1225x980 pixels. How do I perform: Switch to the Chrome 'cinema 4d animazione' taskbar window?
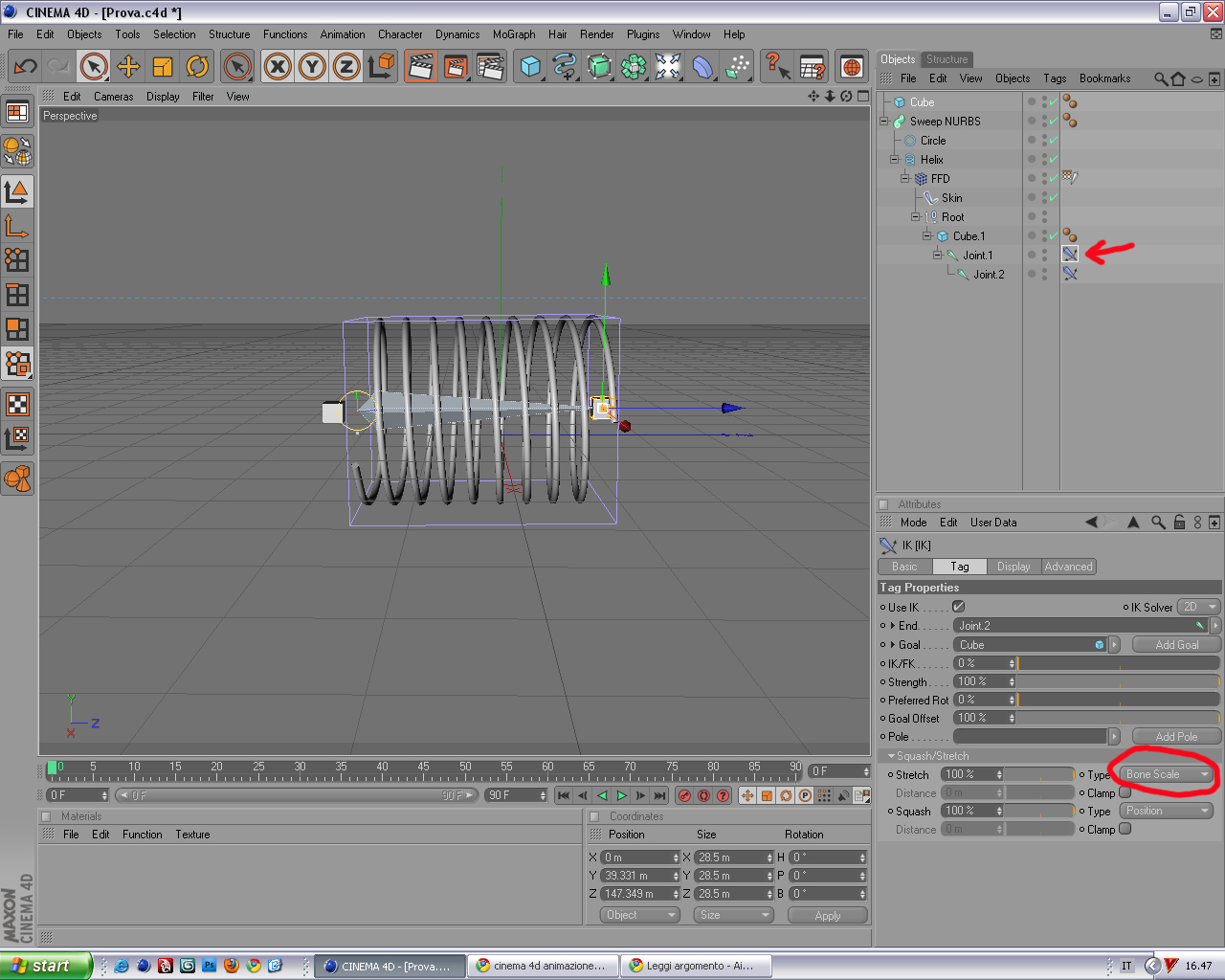click(x=543, y=966)
